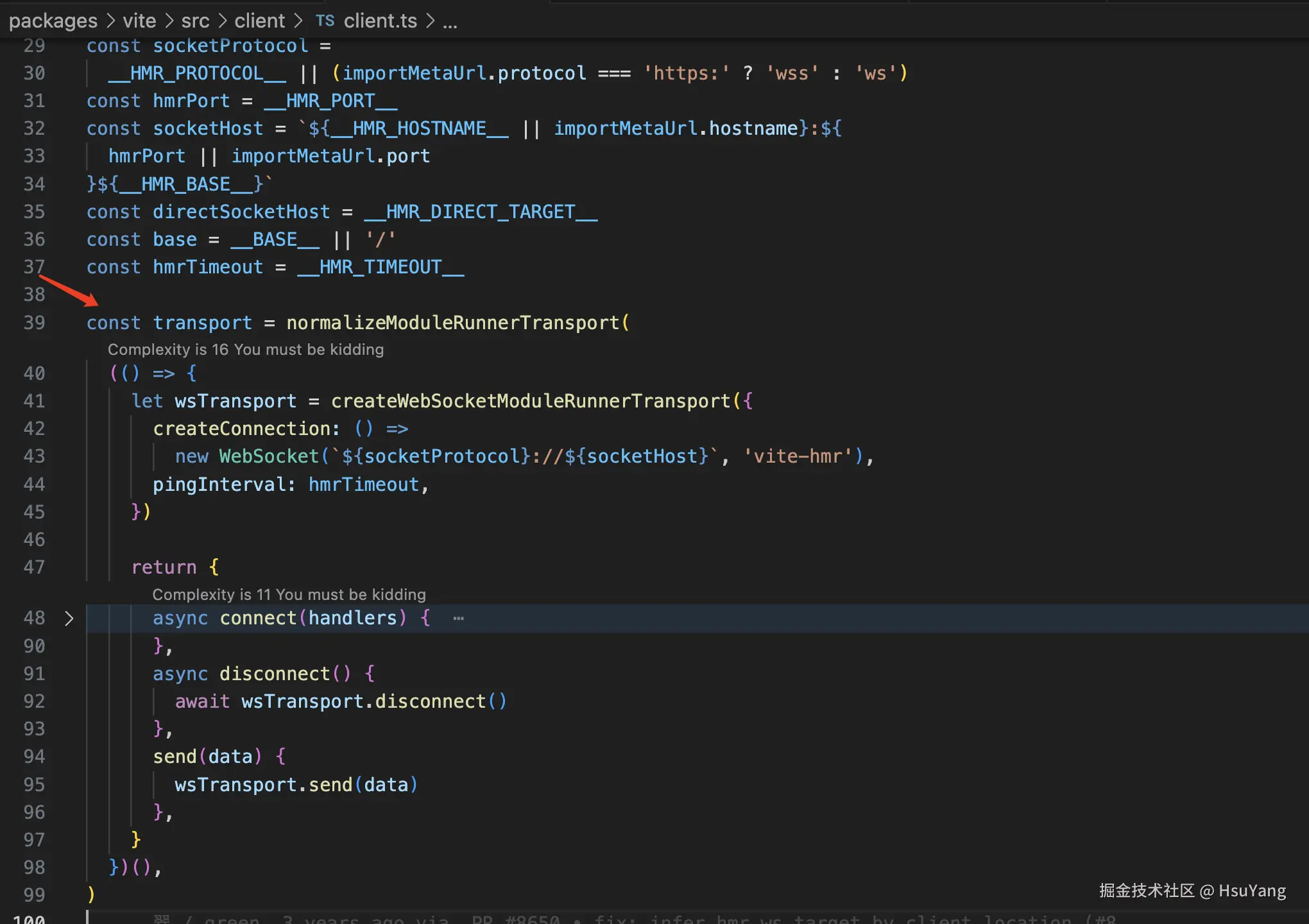
Task: Select the 'vite' breadcrumb folder
Action: [139, 21]
